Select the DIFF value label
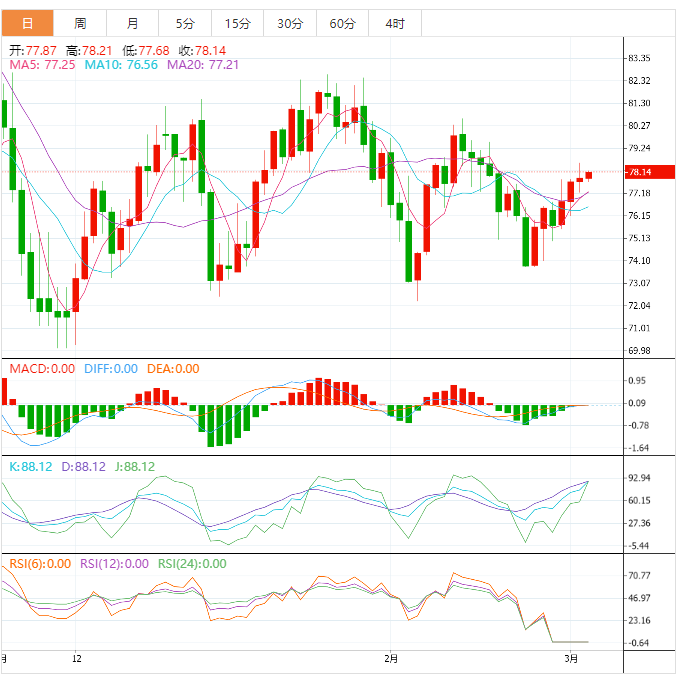682x682 pixels. pyautogui.click(x=111, y=368)
